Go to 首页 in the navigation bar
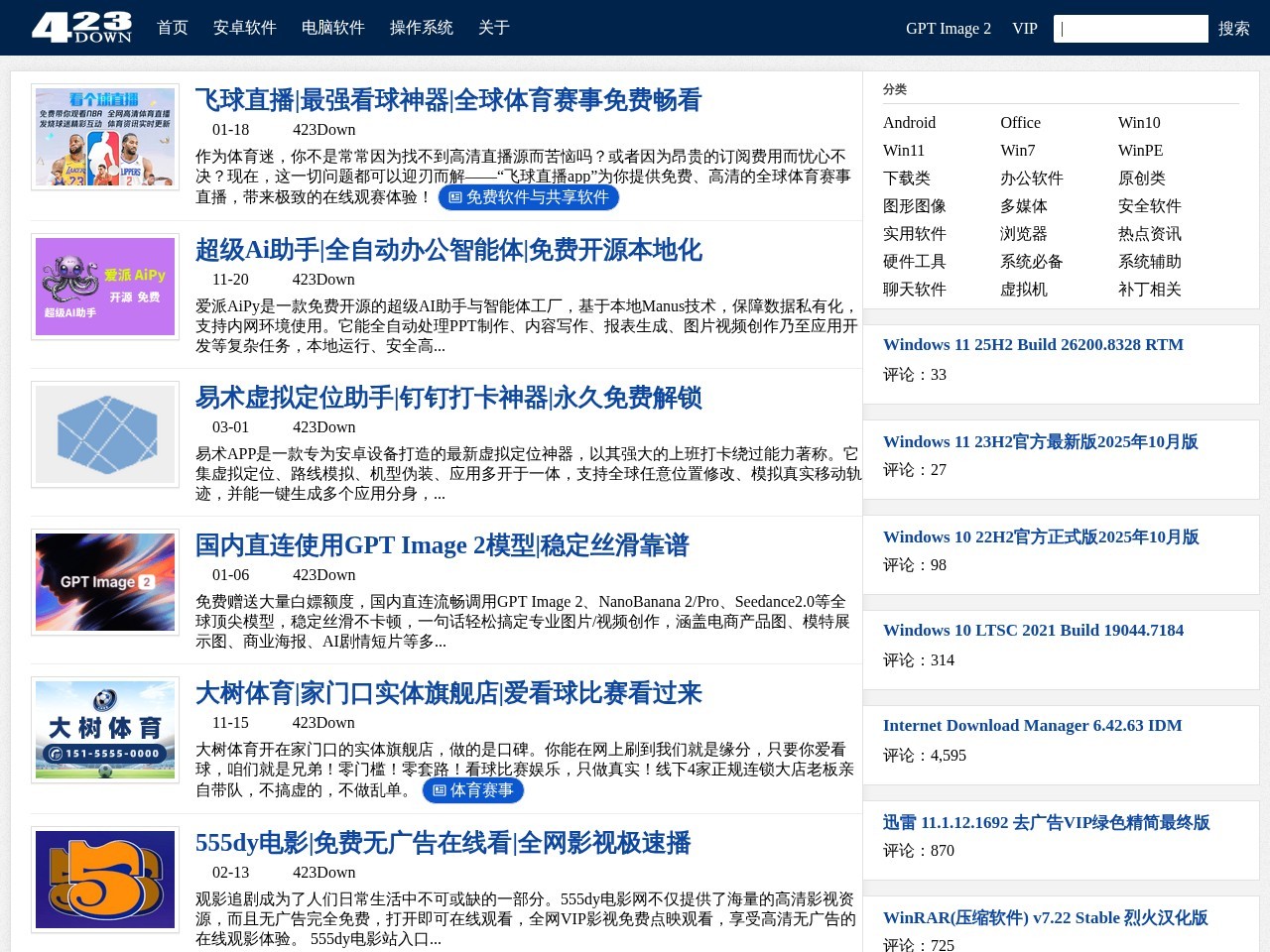 [173, 28]
